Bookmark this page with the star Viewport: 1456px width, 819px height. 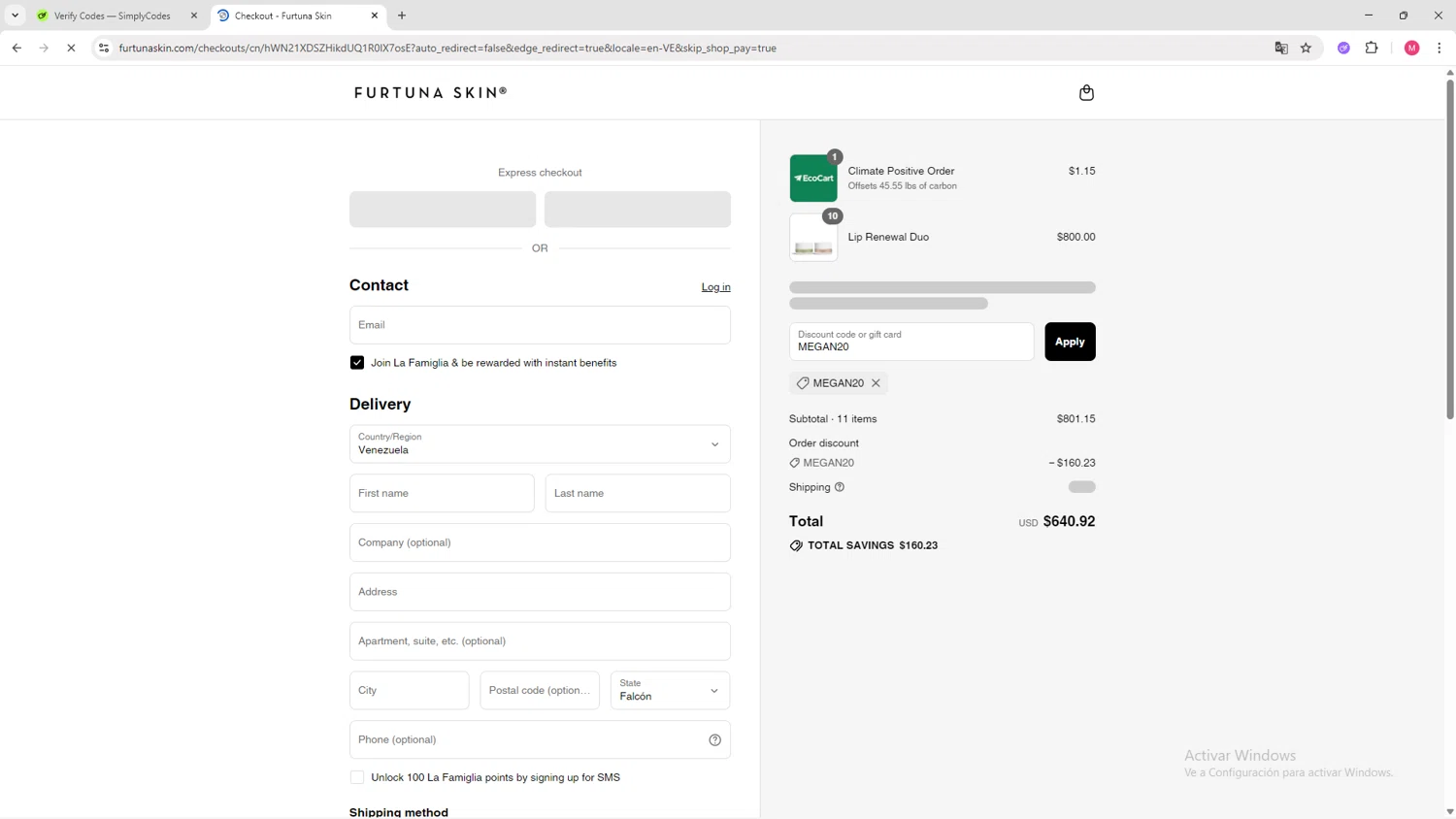(x=1306, y=48)
